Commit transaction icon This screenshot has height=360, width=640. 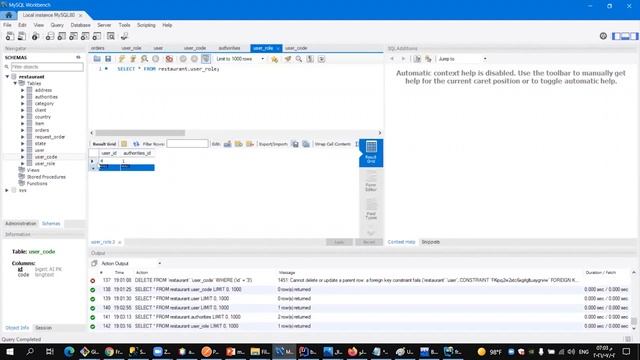183,59
